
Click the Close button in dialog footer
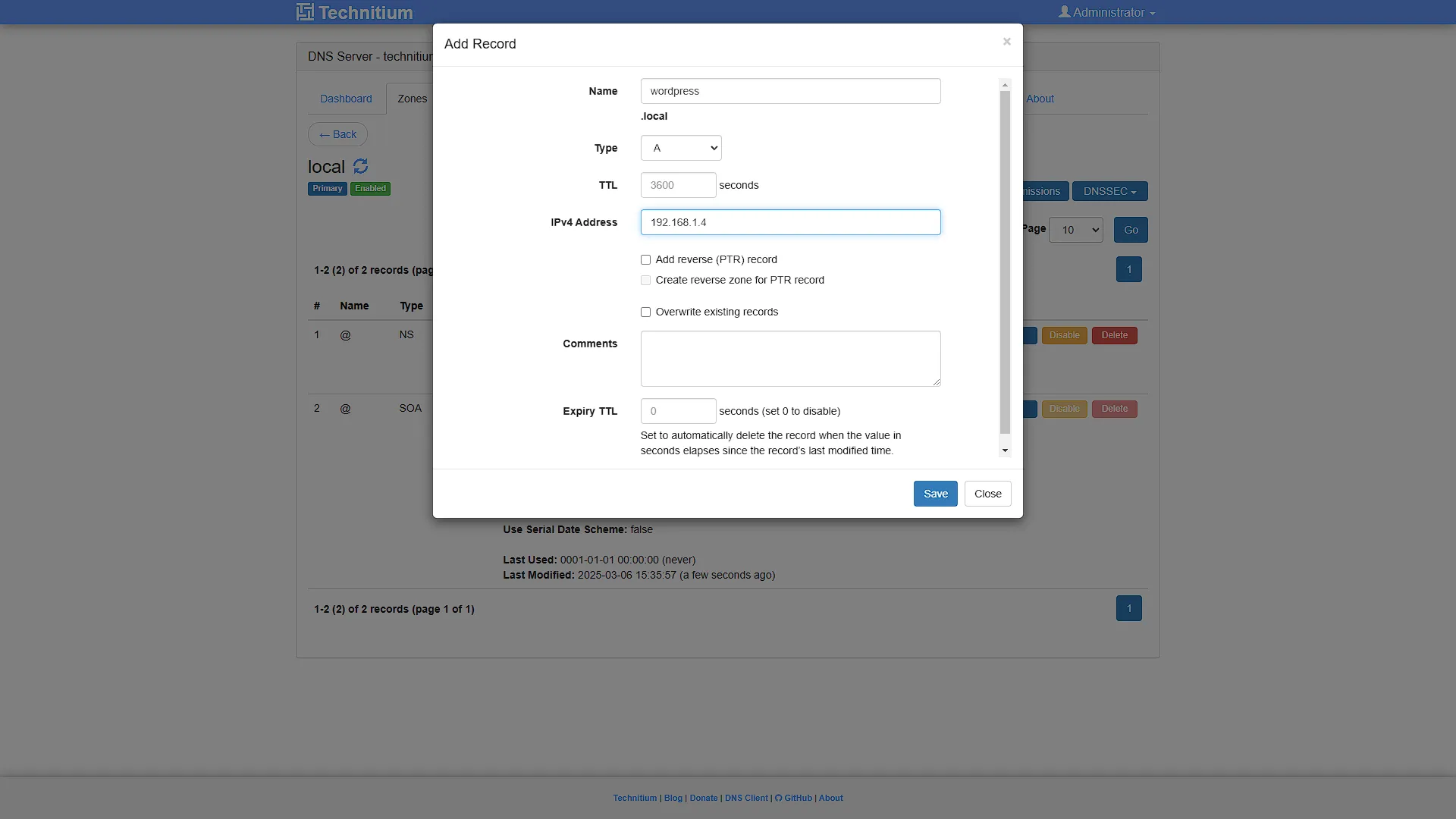pos(987,494)
